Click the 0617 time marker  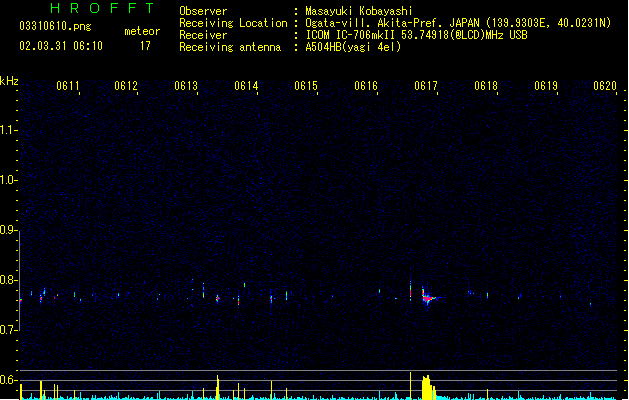[426, 86]
